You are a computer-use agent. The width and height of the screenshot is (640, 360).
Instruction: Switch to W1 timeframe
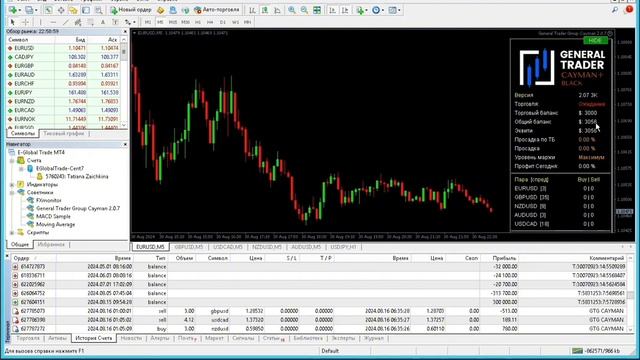tap(236, 22)
